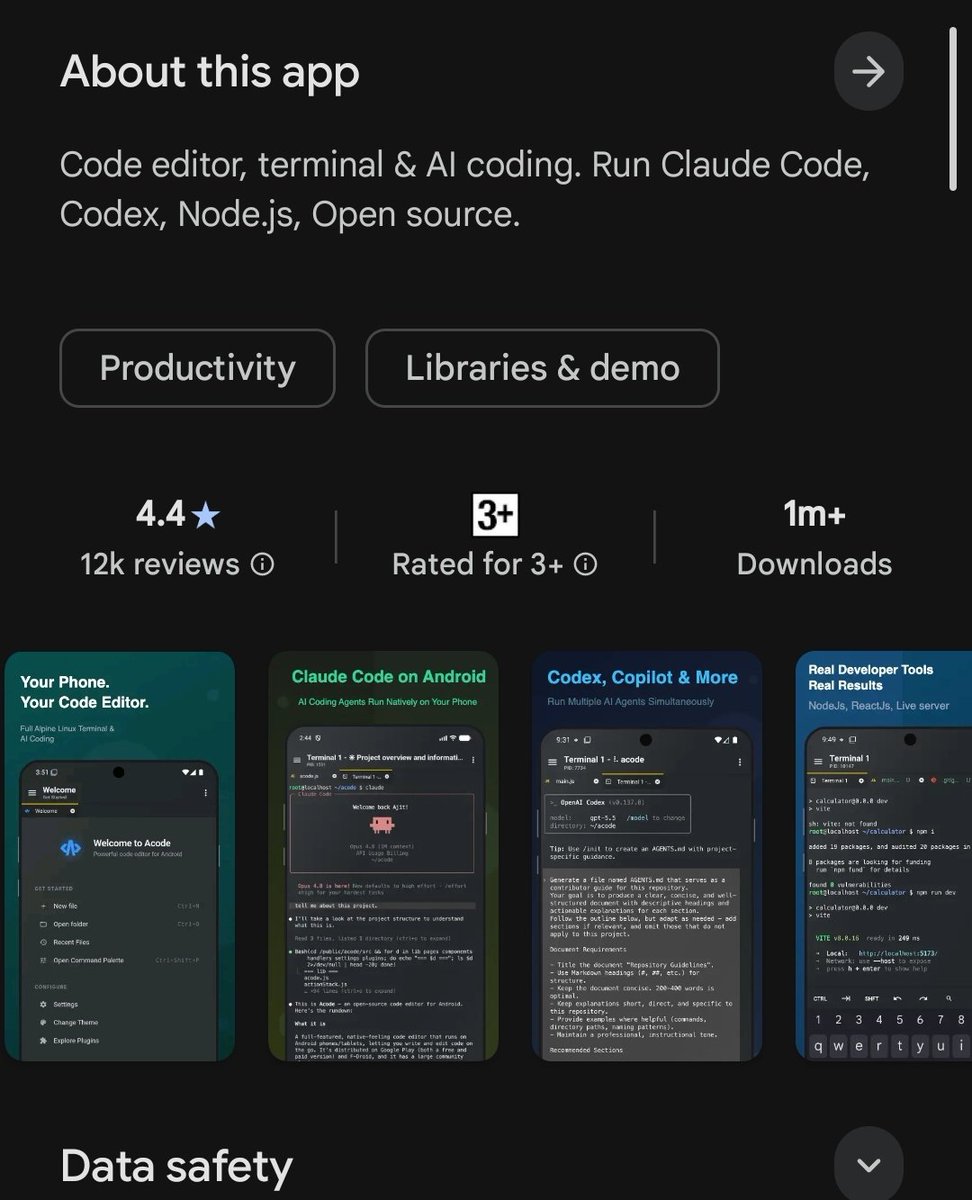Open 'Real Developer Tools' screenshot
Image resolution: width=972 pixels, height=1200 pixels.
884,856
